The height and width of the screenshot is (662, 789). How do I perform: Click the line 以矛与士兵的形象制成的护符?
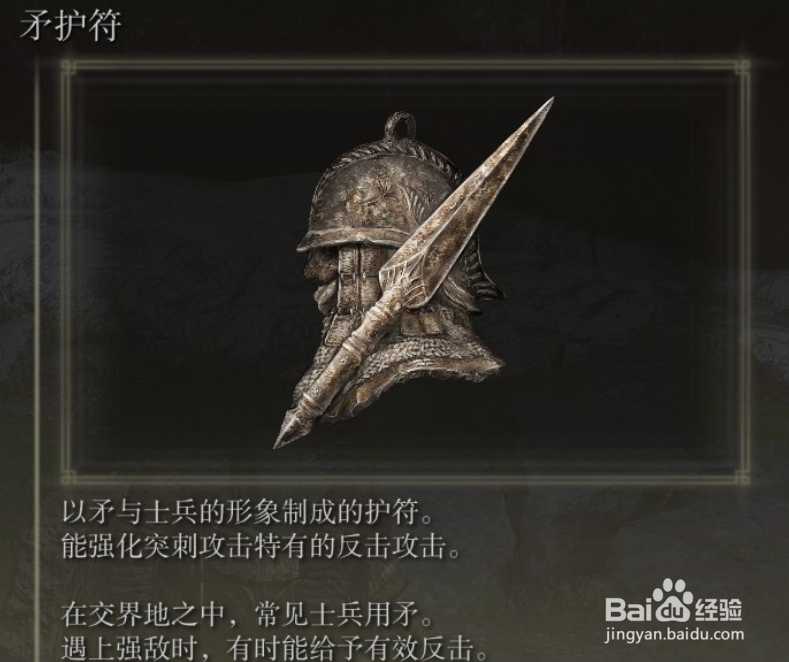(x=247, y=512)
